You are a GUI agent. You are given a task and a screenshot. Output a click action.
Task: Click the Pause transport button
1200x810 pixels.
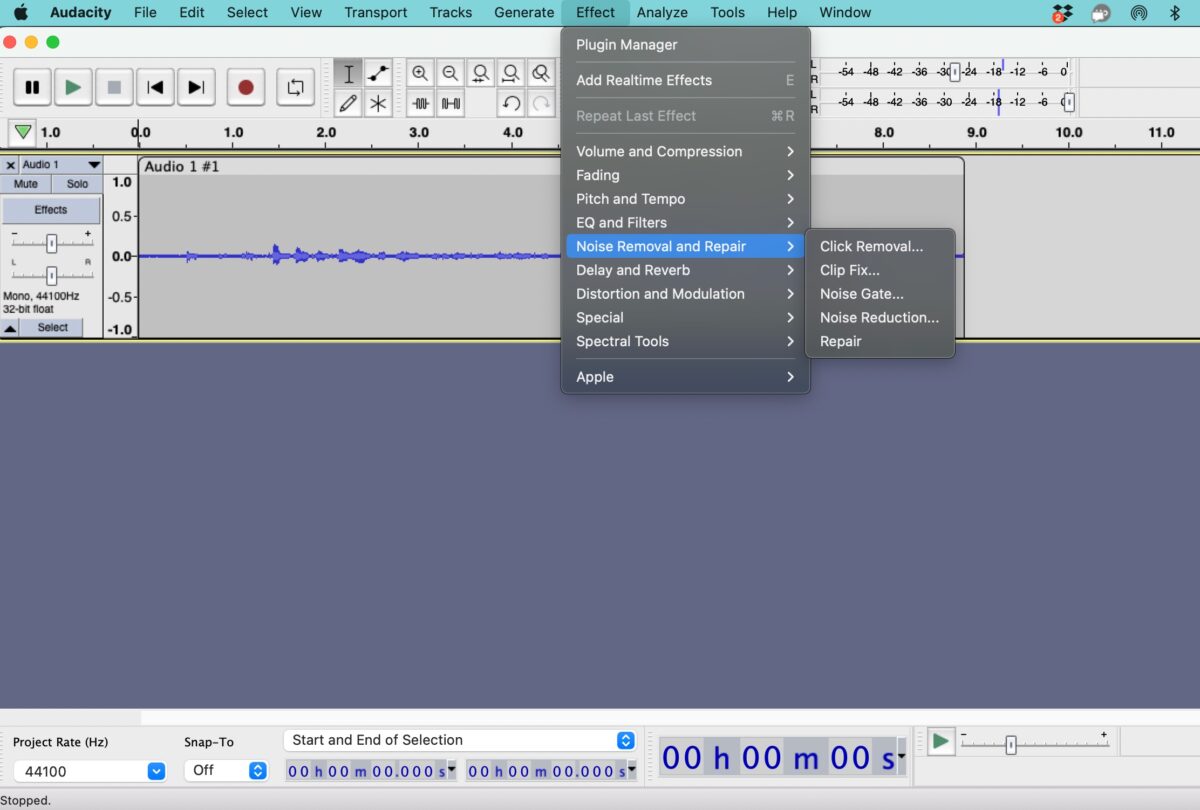tap(32, 87)
